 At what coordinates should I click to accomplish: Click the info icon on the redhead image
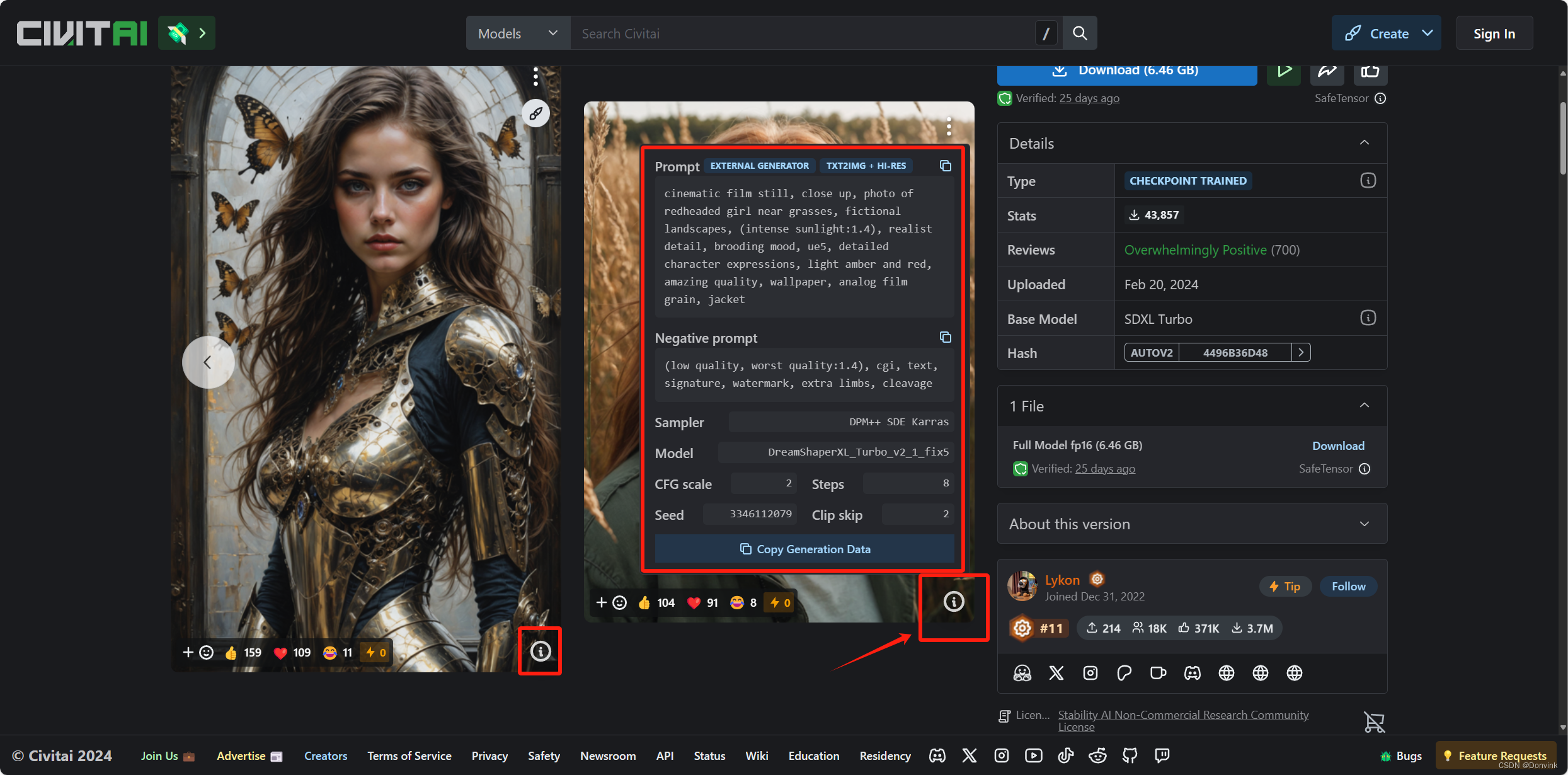tap(953, 602)
